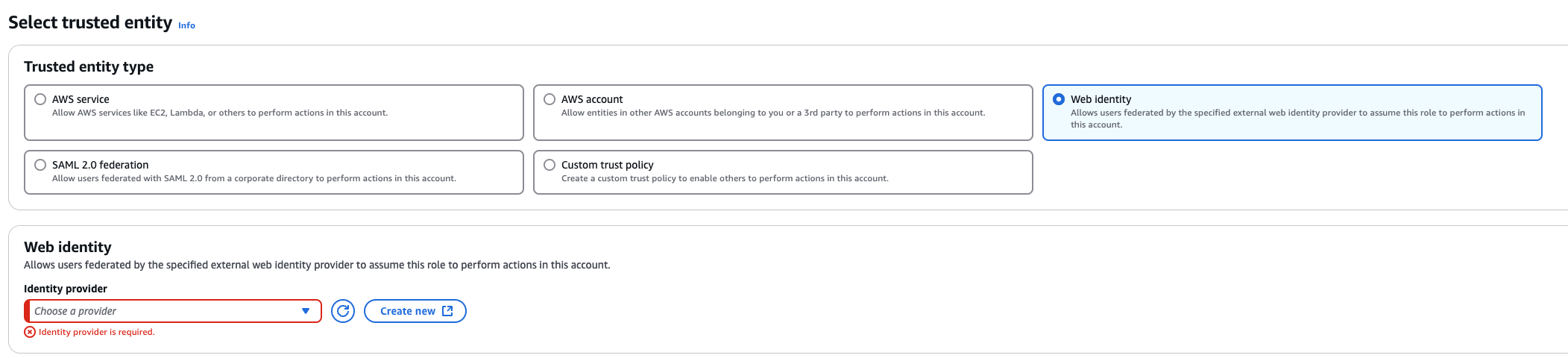Click the Create new button
Screen dimensions: 1568x358
tap(408, 311)
